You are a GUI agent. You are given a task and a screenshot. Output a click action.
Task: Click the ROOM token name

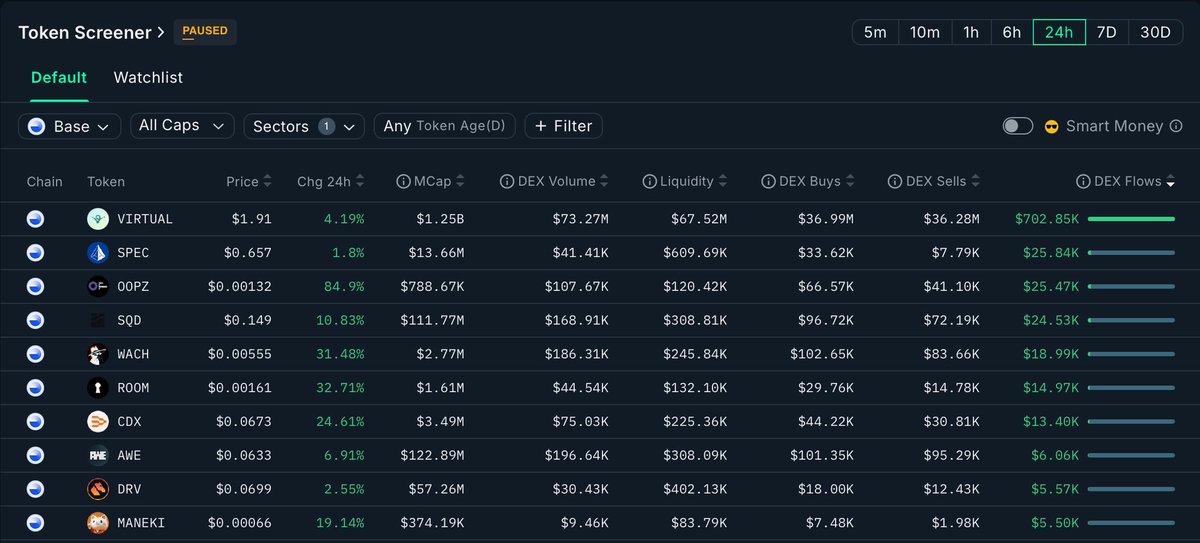[133, 388]
